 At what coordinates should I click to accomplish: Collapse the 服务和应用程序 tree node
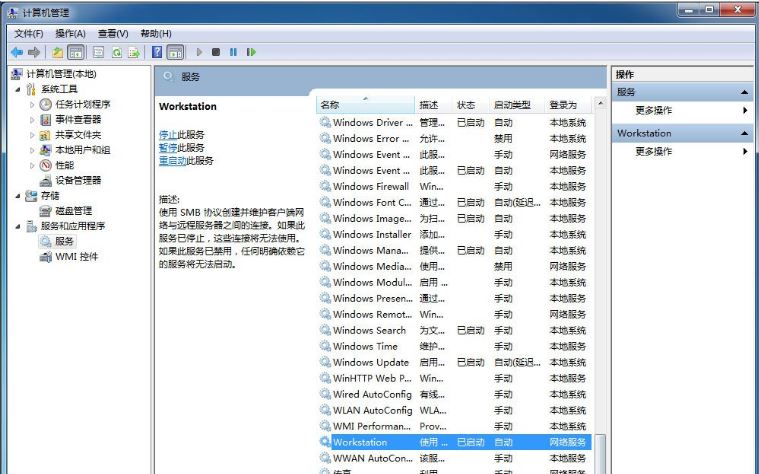18,226
